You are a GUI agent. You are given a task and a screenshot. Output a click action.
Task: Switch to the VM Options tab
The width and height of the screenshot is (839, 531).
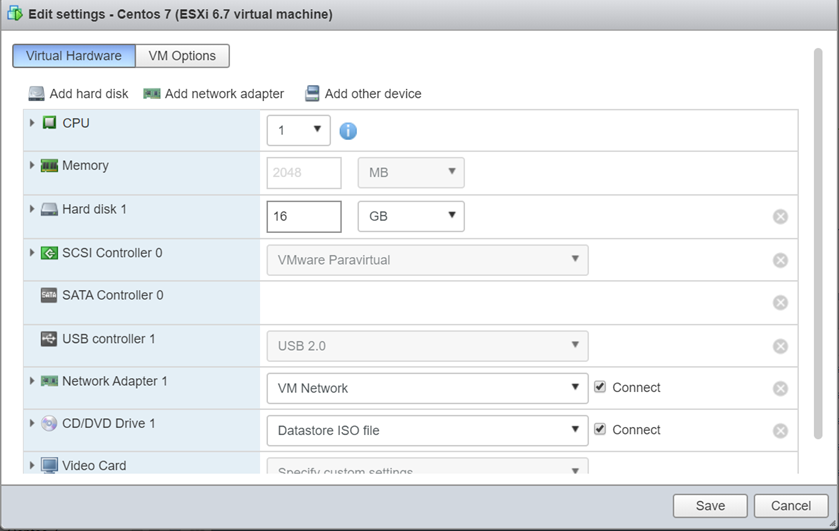click(x=182, y=56)
